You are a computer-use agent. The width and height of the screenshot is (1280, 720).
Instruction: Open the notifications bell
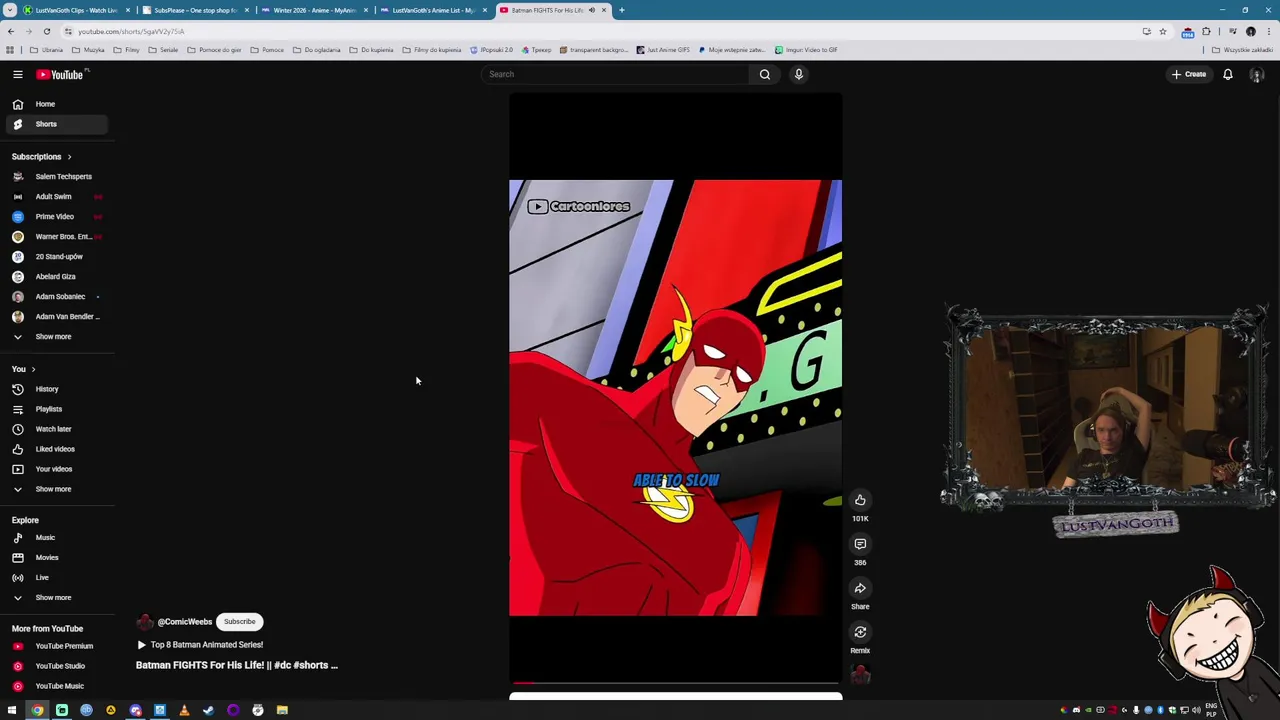1227,74
